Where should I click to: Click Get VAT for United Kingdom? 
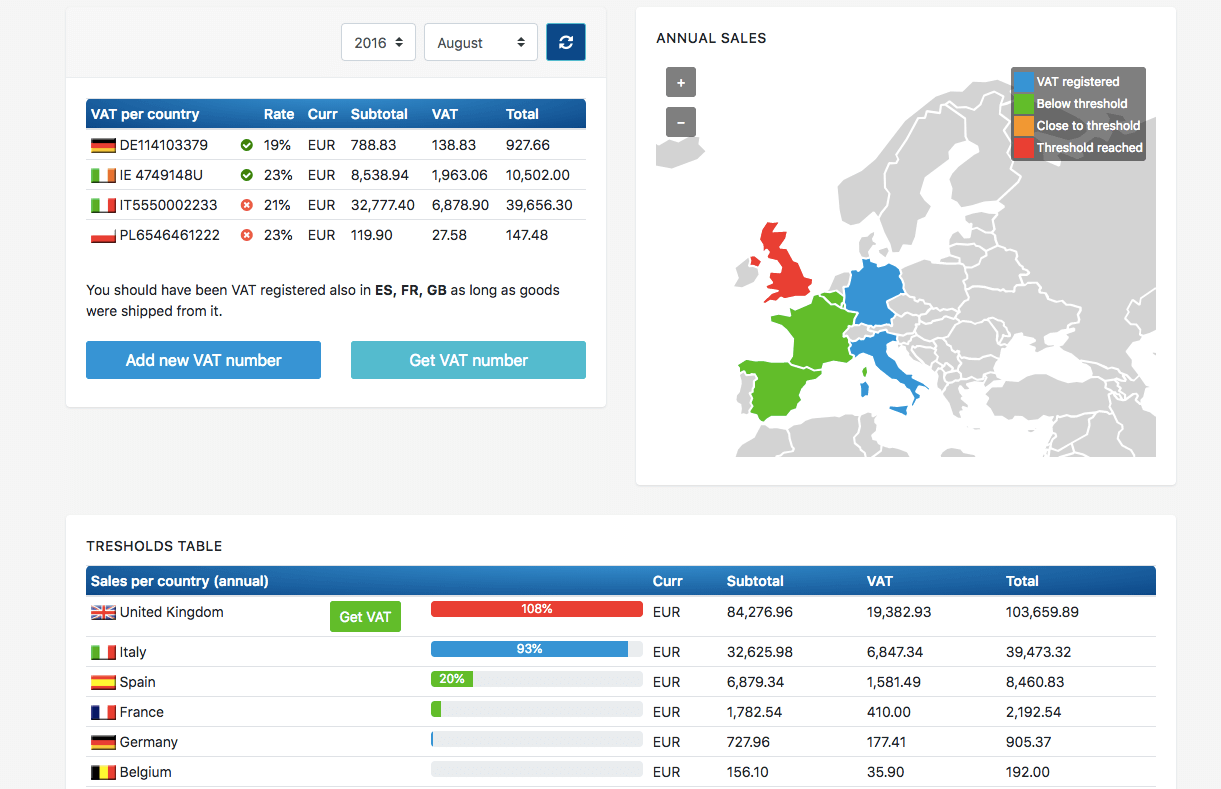click(x=365, y=617)
